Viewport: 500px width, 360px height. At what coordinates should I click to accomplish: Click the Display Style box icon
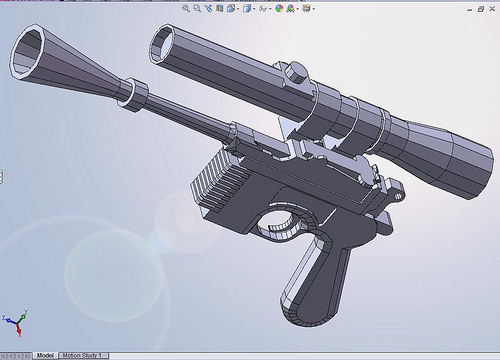pos(247,9)
